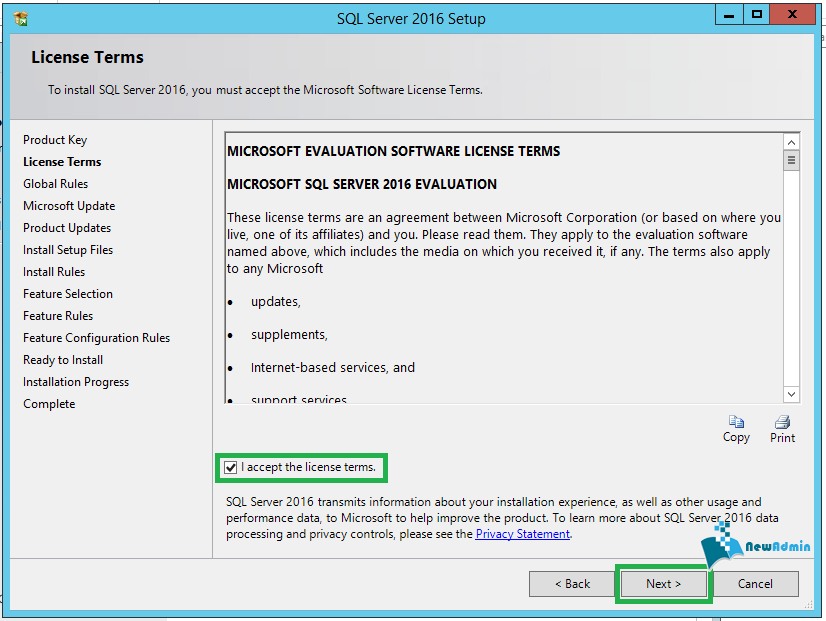Maximize the SQL Server 2016 Setup window
Screen dimensions: 826x621
pyautogui.click(x=757, y=14)
